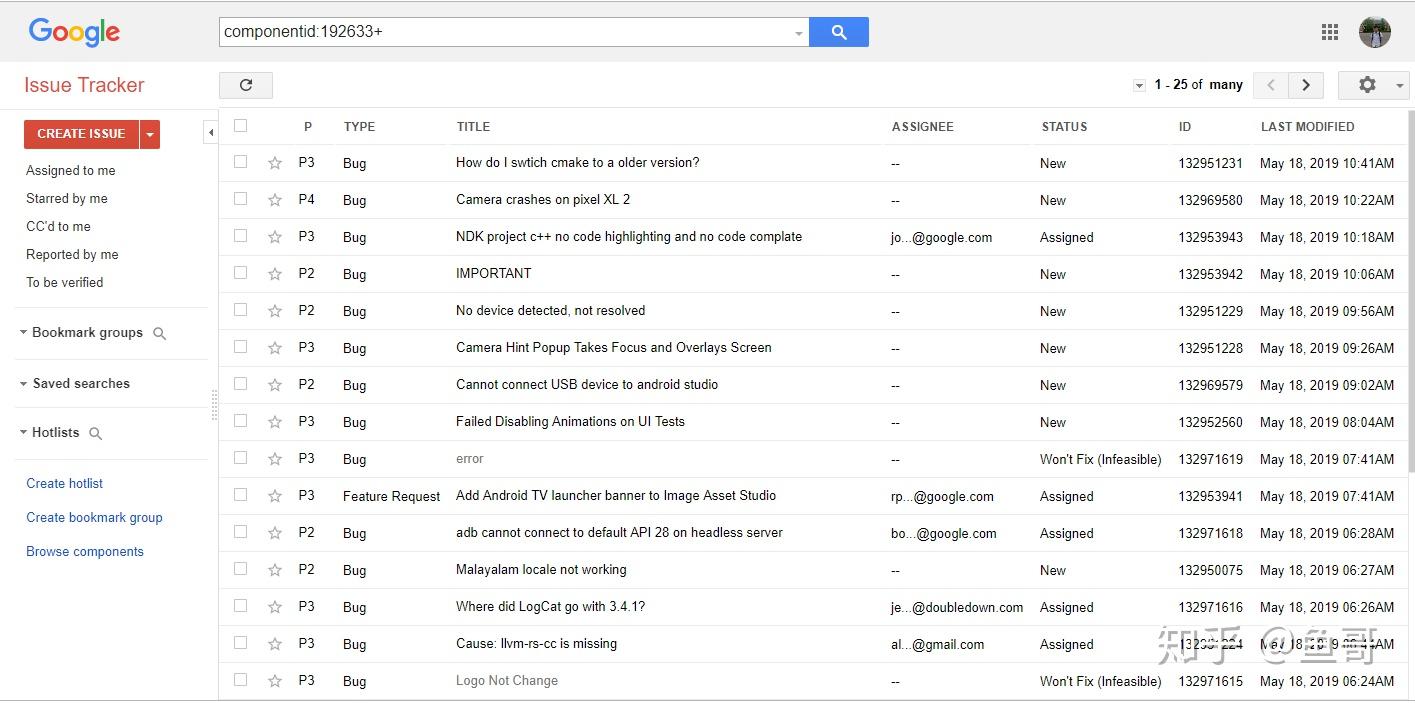
Task: Check the 'IMPORTANT' row
Action: (x=240, y=272)
